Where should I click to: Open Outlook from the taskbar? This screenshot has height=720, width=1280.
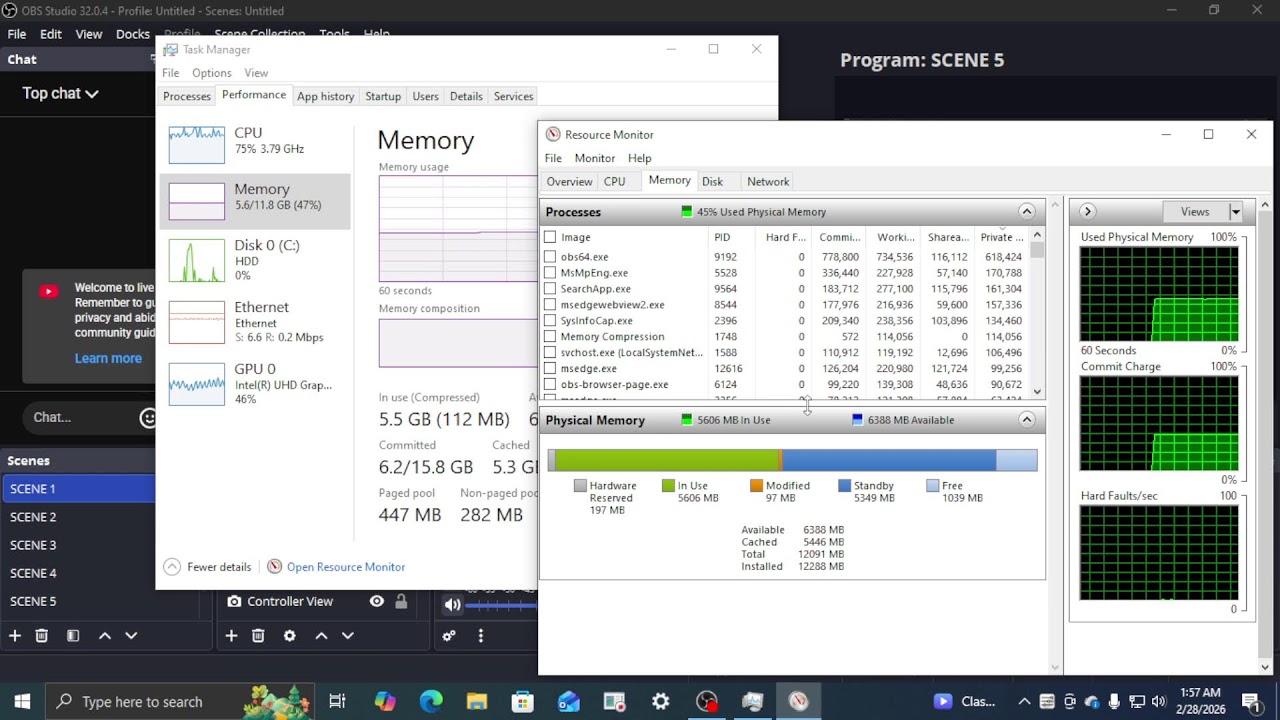[x=569, y=702]
